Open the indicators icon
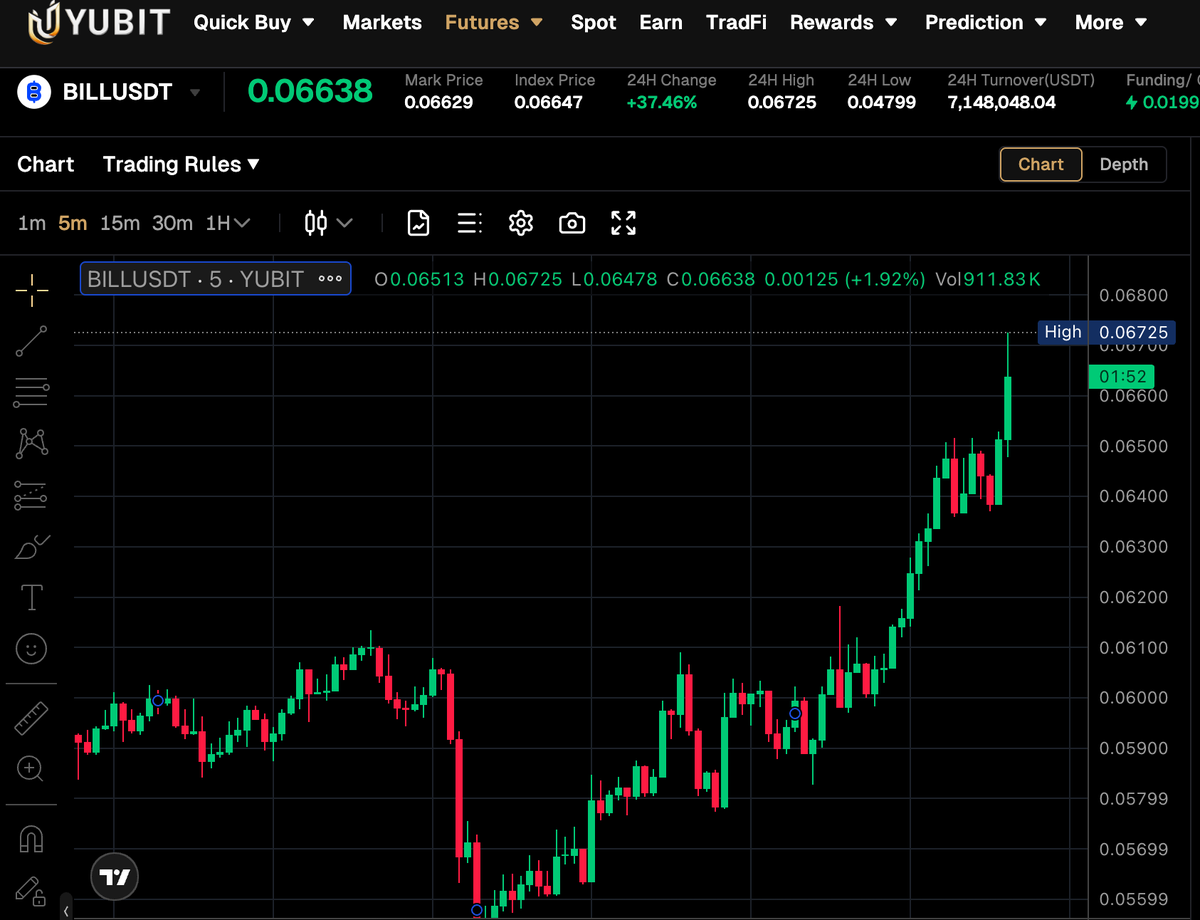The image size is (1200, 920). pos(418,223)
